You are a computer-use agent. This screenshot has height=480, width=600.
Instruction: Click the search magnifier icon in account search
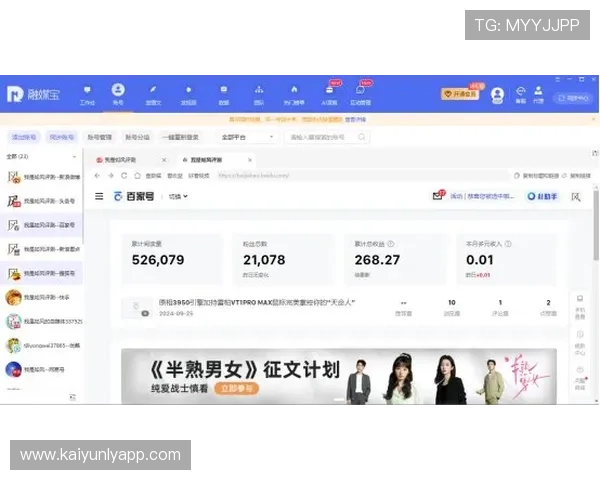pos(362,137)
